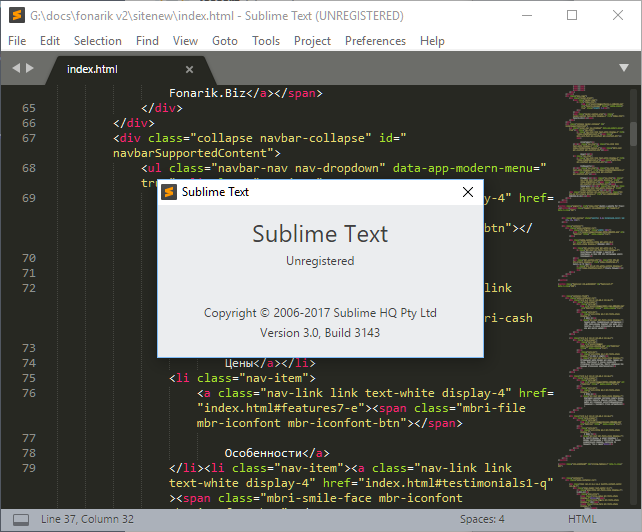Click 'Fonarik.Biz' text in editor
Screen dimensions: 642x532
[207, 93]
